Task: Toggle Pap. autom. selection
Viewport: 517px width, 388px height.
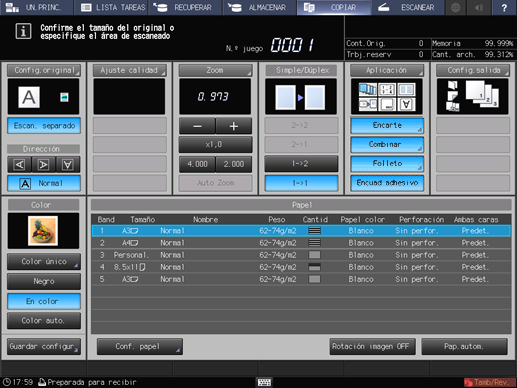Action: [x=464, y=347]
